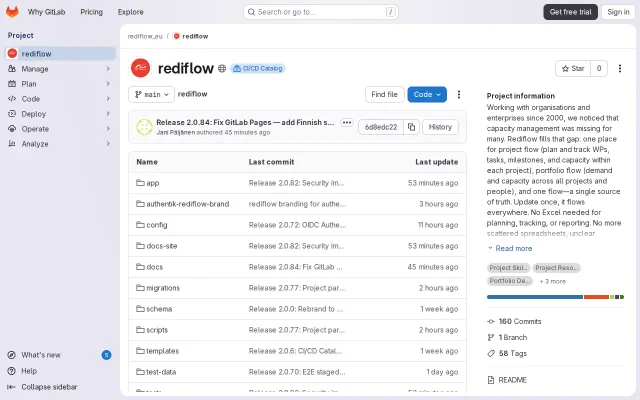
Task: Click the migrations folder icon
Action: [x=140, y=288]
